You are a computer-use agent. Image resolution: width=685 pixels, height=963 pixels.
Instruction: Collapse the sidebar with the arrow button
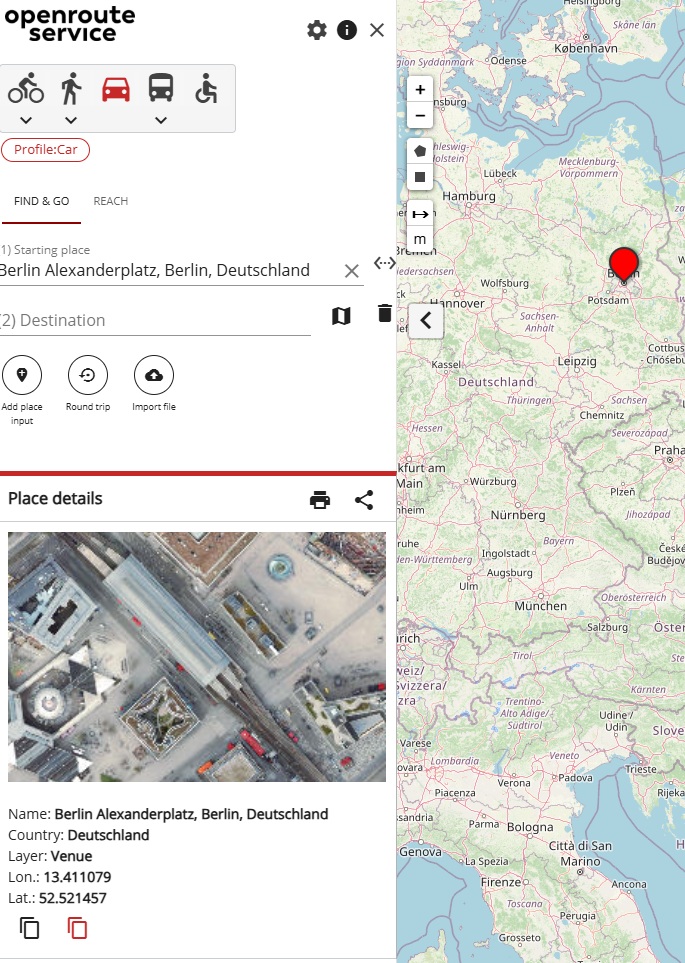[426, 321]
